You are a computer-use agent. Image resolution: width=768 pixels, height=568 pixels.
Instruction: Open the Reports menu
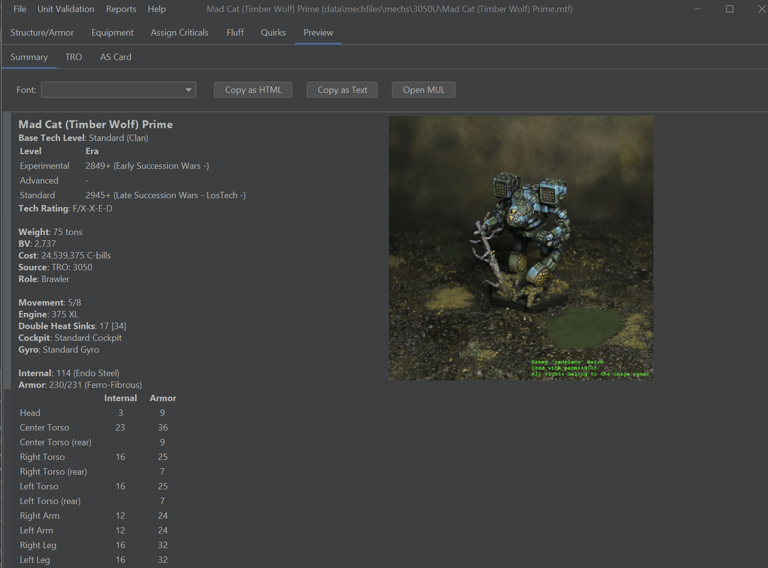point(121,9)
